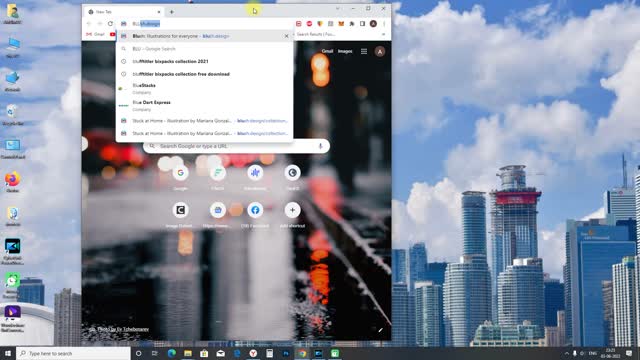640x360 pixels.
Task: Pick 'blufftitler bixpacks collection 2021' suggestion
Action: coord(204,61)
